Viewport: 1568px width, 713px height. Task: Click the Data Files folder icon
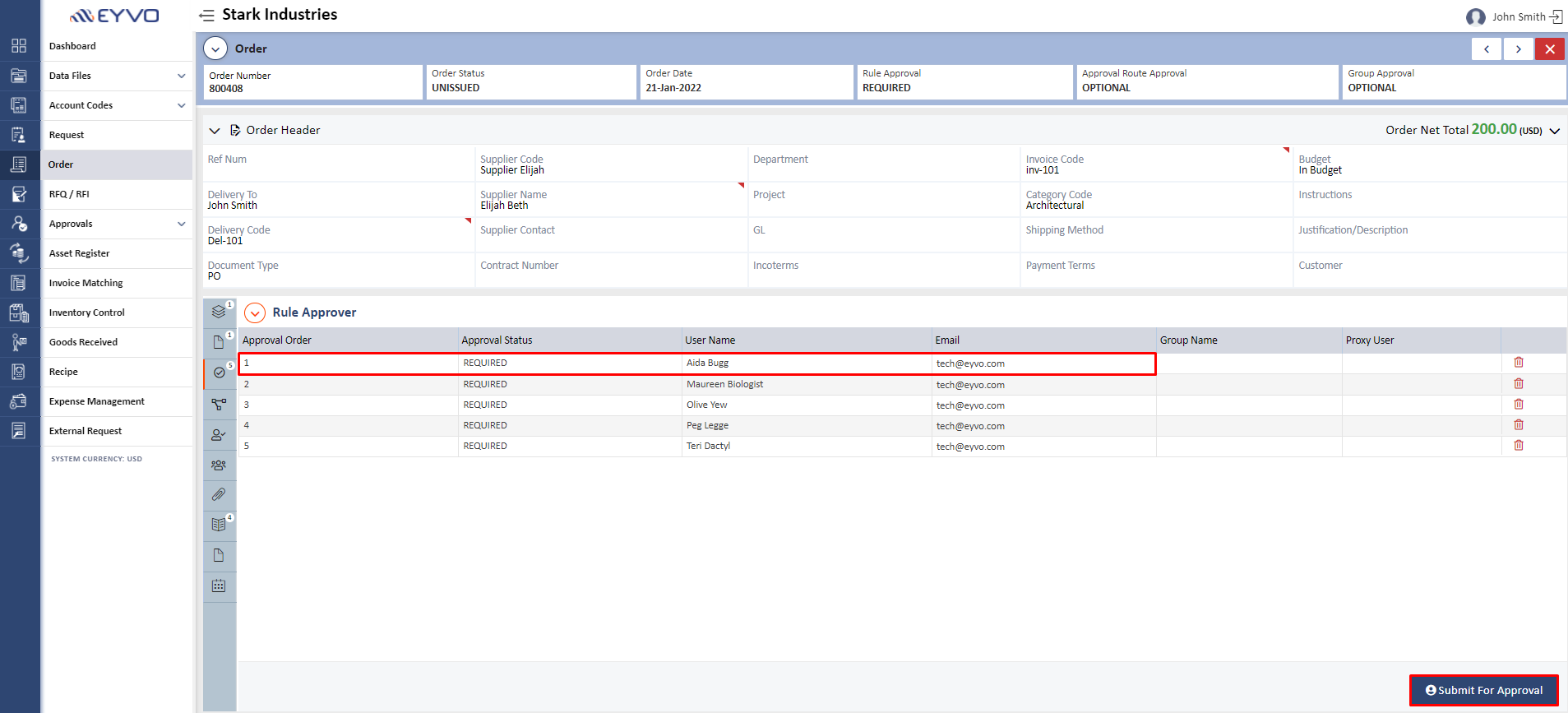(x=19, y=76)
